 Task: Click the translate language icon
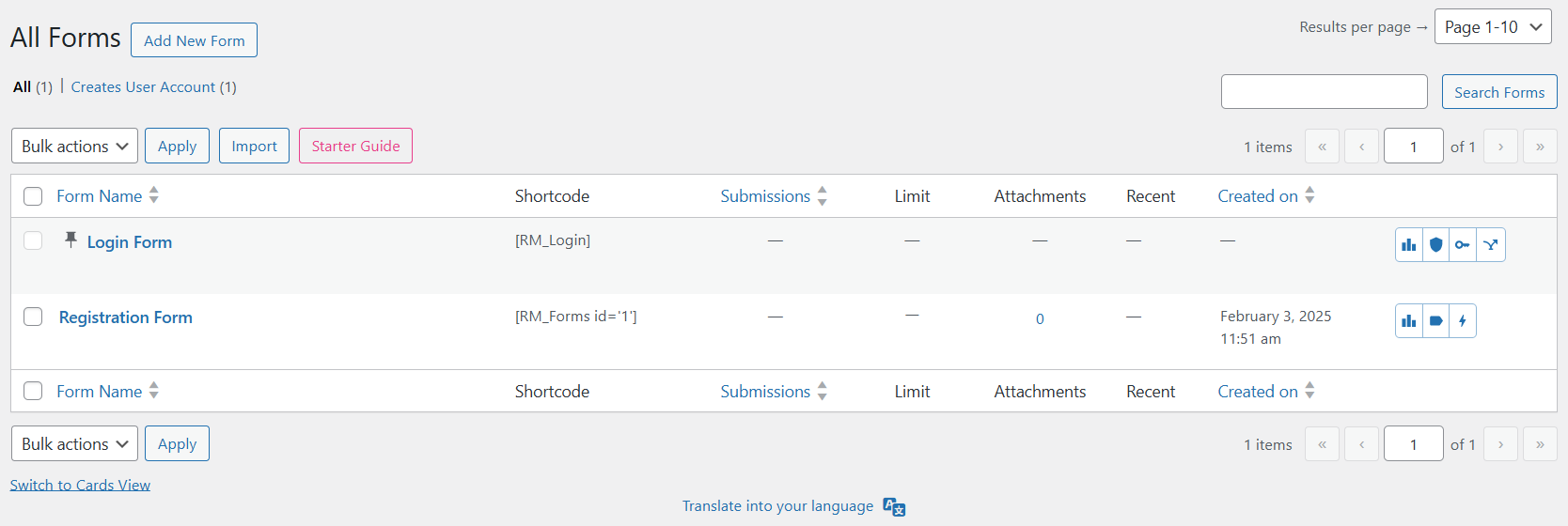pyautogui.click(x=894, y=507)
